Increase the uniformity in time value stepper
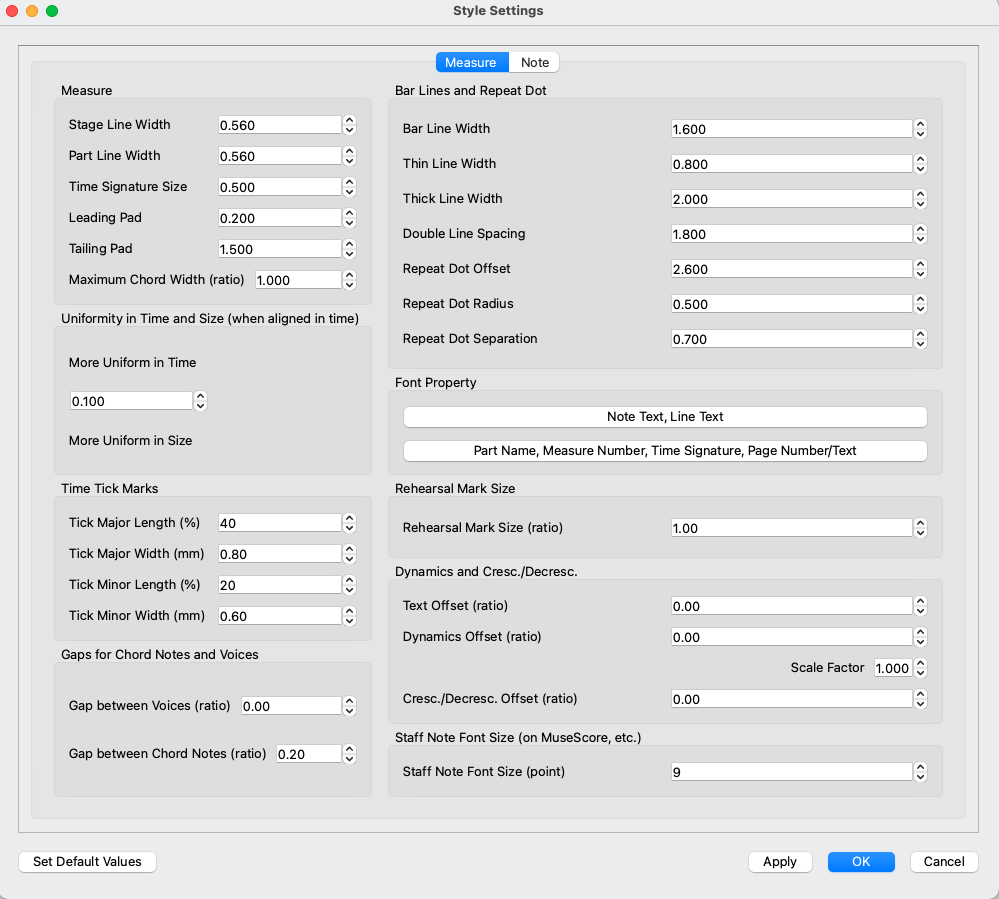Image resolution: width=999 pixels, height=899 pixels. [200, 396]
